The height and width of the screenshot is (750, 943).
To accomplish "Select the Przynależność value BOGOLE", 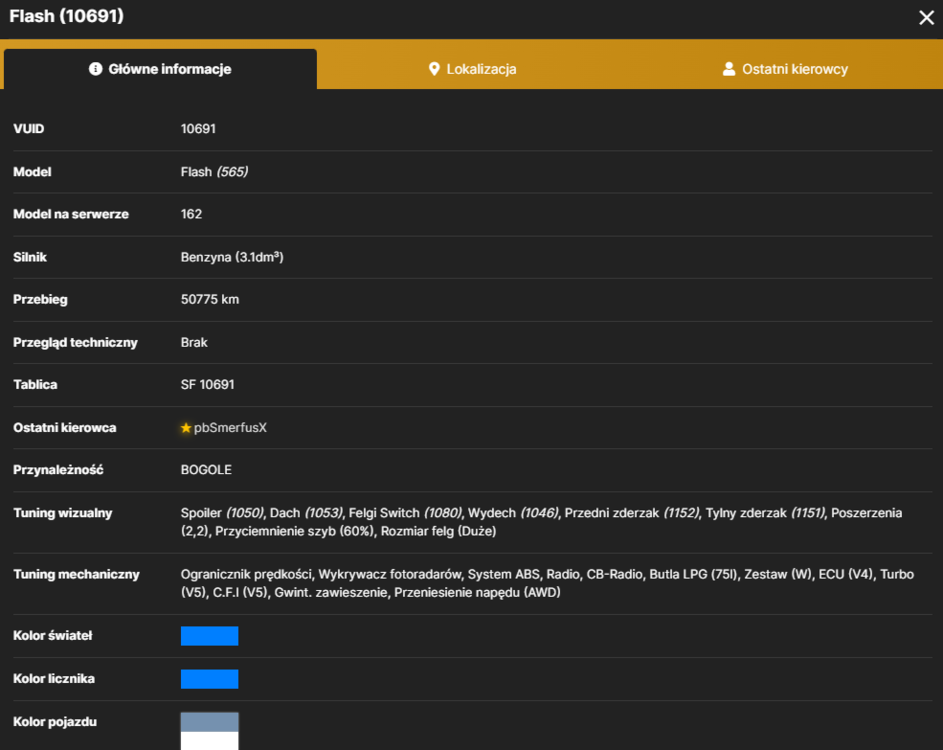I will [x=206, y=470].
